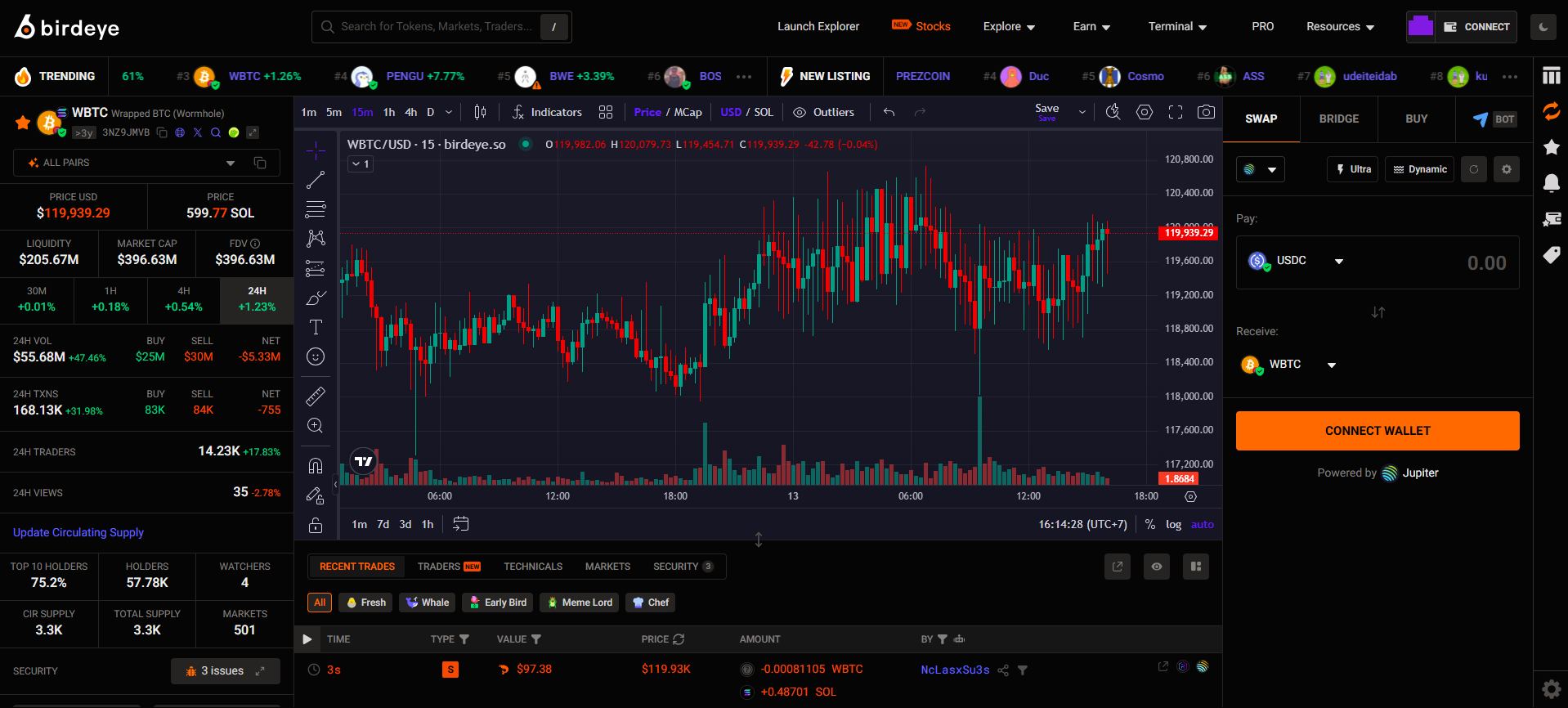The image size is (1568, 708).
Task: Share the NcLasxSu3s trader entry
Action: click(x=1003, y=670)
